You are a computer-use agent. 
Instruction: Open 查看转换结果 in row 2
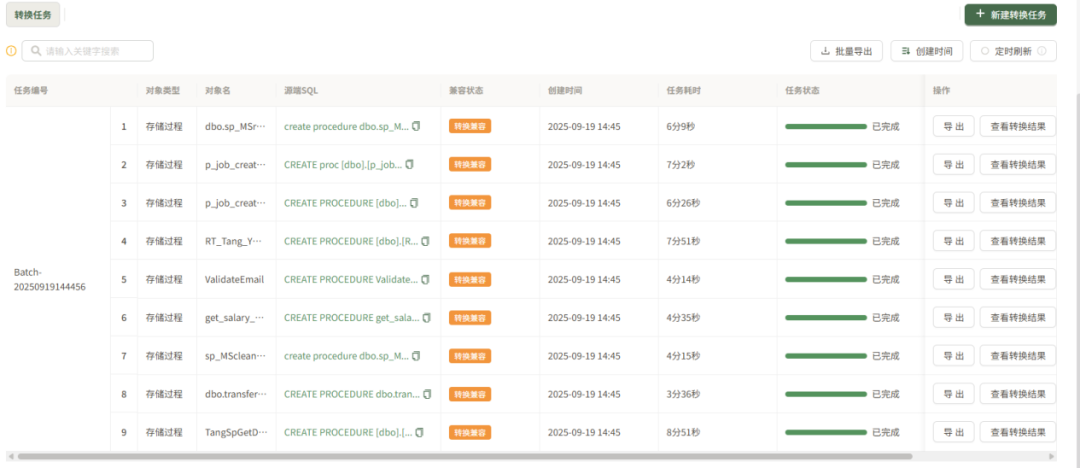point(1018,165)
